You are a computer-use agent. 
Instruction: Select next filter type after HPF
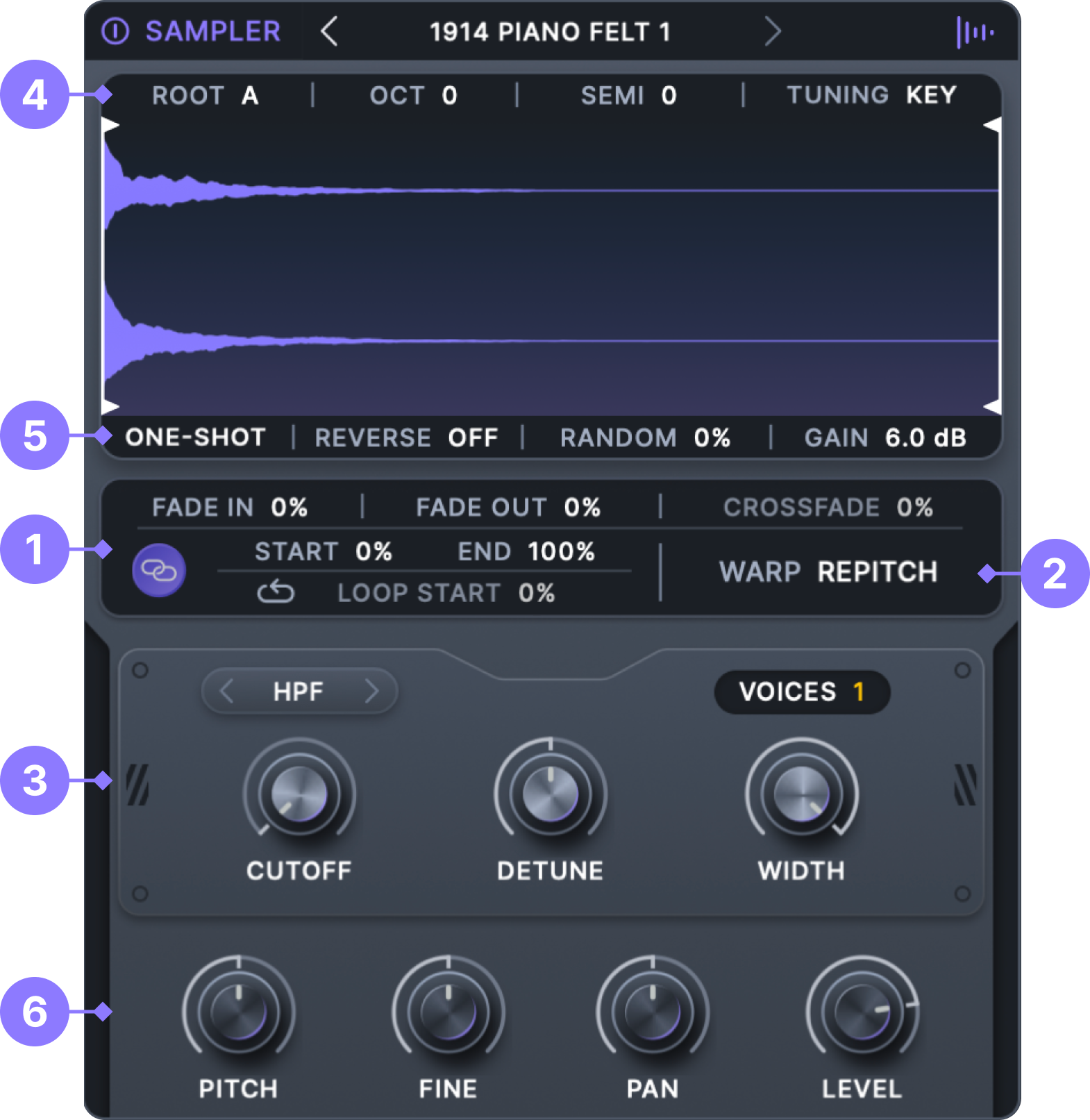click(x=372, y=692)
